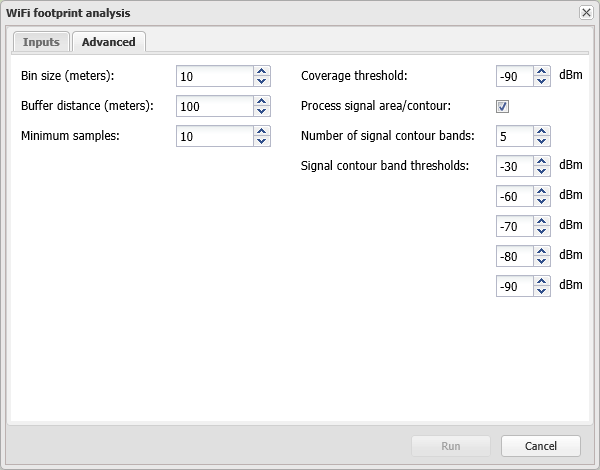Close the WiFi footprint analysis dialog
The image size is (600, 470).
tap(586, 13)
